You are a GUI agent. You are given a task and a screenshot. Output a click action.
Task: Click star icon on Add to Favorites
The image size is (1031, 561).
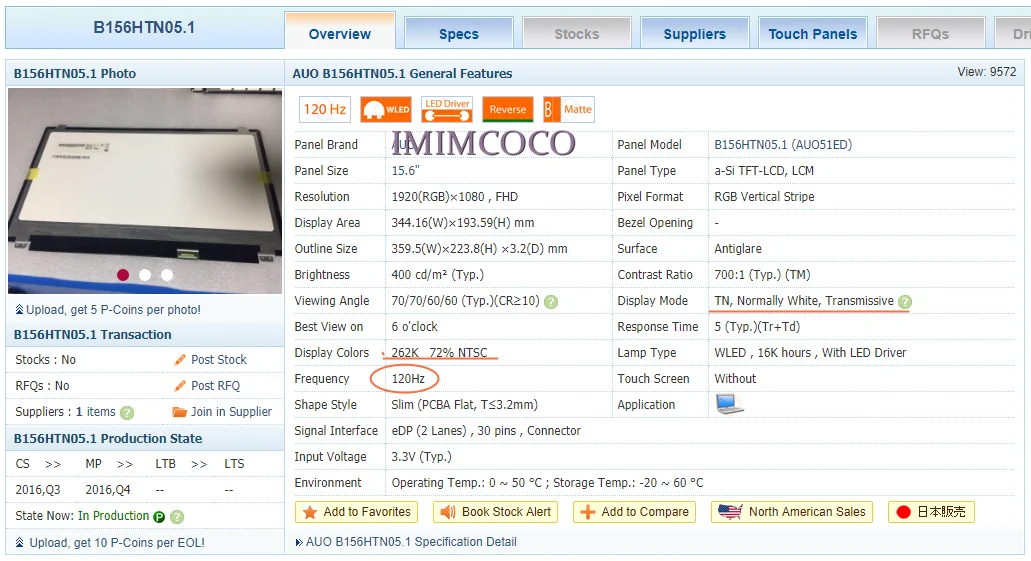pos(310,512)
